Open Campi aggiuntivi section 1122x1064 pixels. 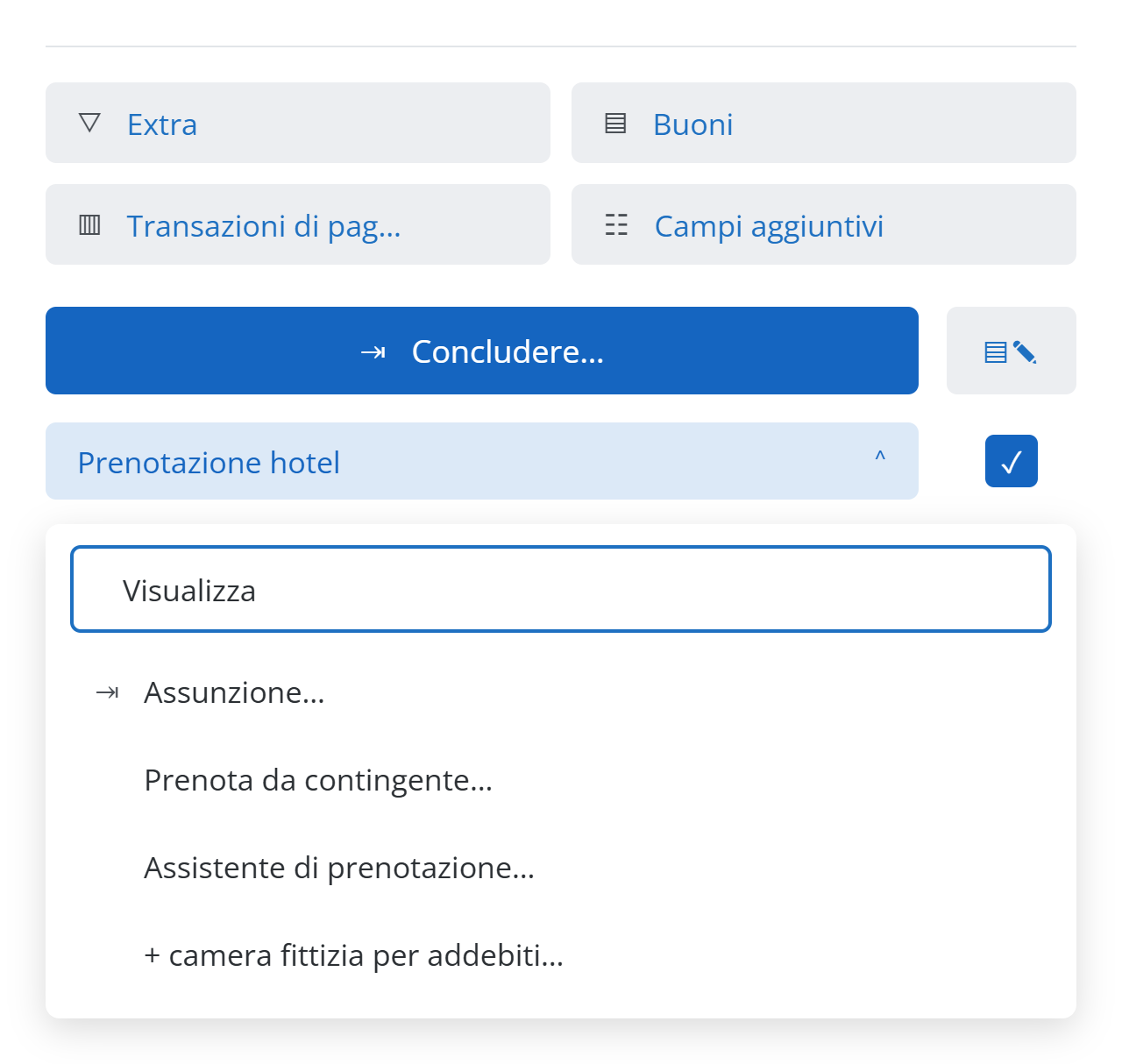click(824, 224)
